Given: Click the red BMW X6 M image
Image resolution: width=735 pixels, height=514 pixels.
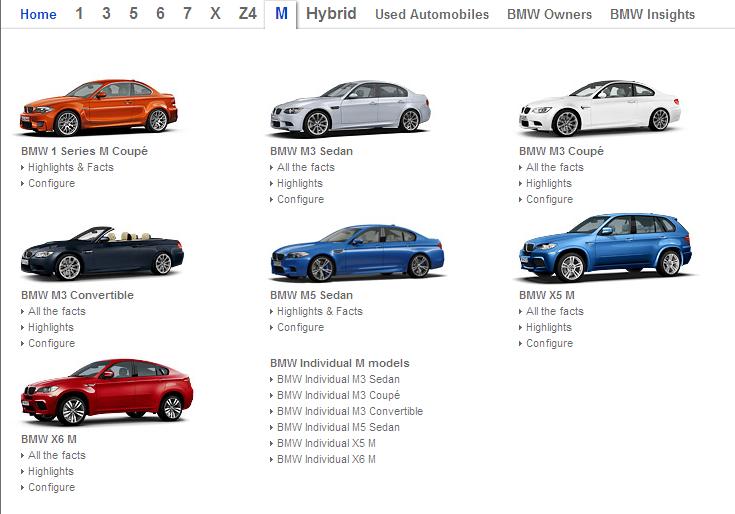Looking at the screenshot, I should tap(105, 393).
